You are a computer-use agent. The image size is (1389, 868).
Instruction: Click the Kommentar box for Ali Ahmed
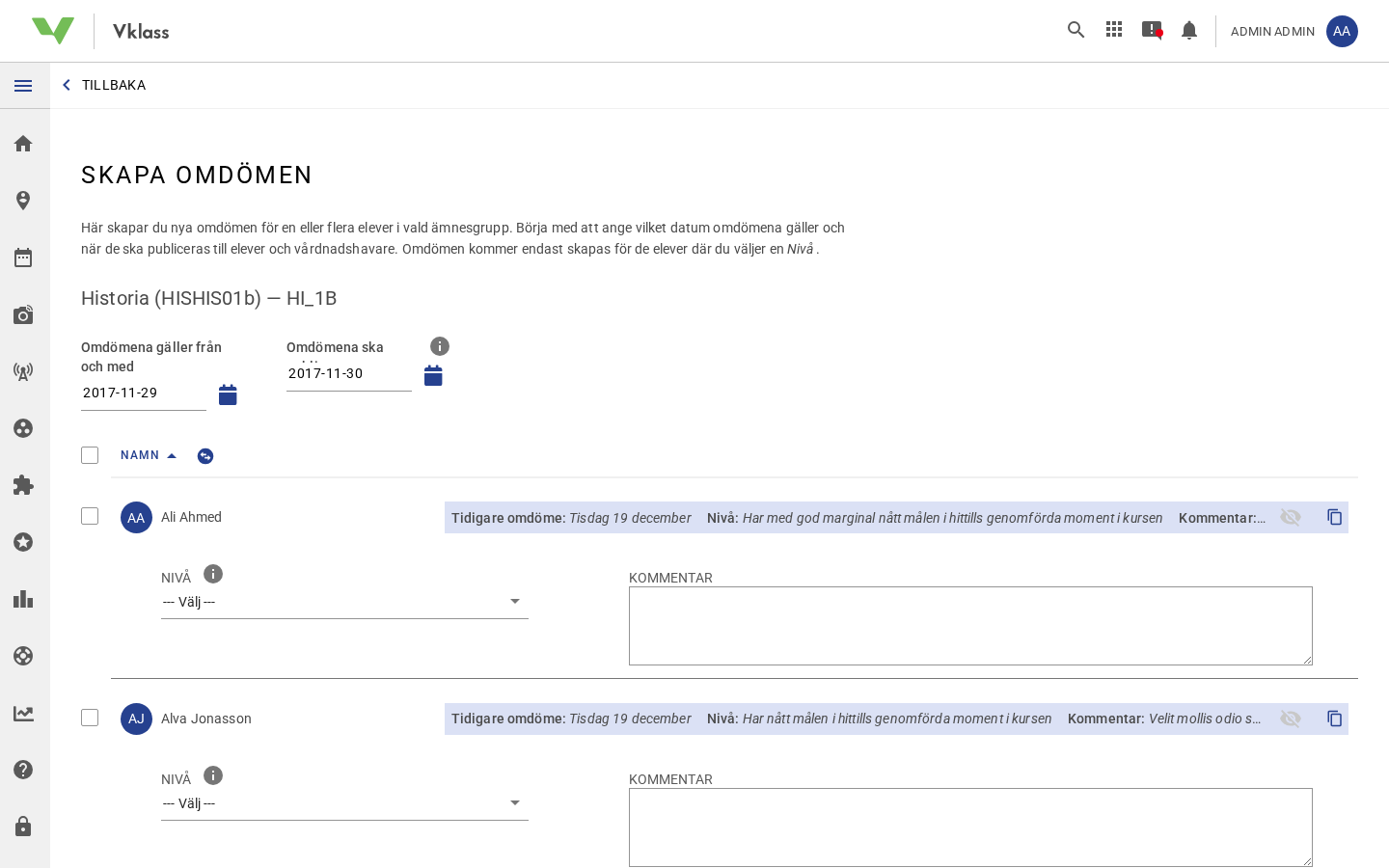970,626
